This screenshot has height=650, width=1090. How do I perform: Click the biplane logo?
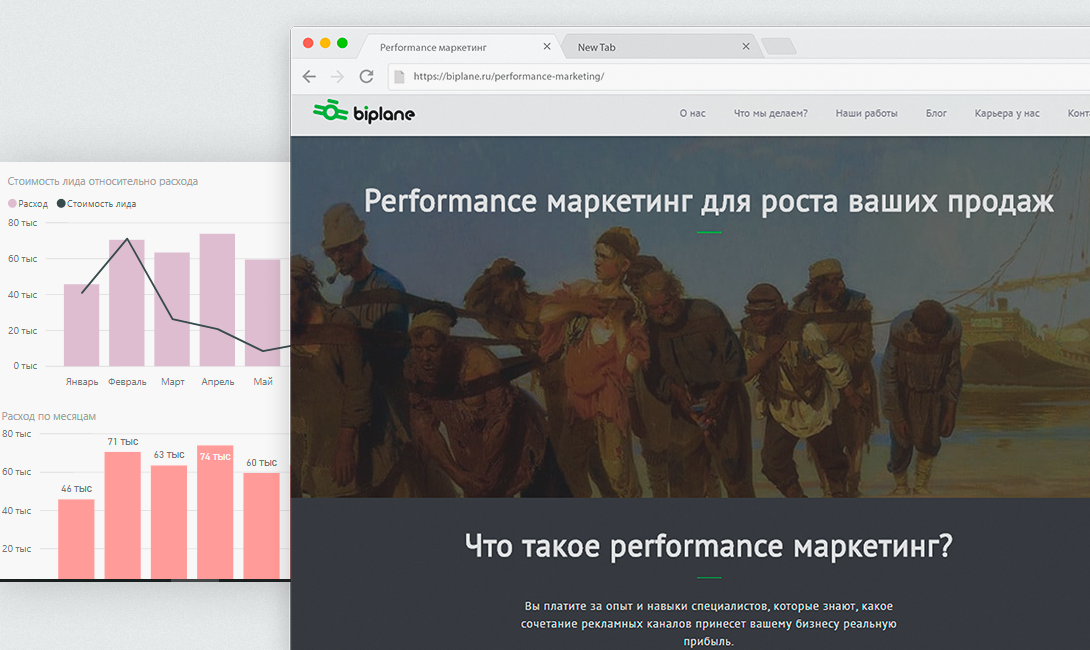[x=364, y=111]
